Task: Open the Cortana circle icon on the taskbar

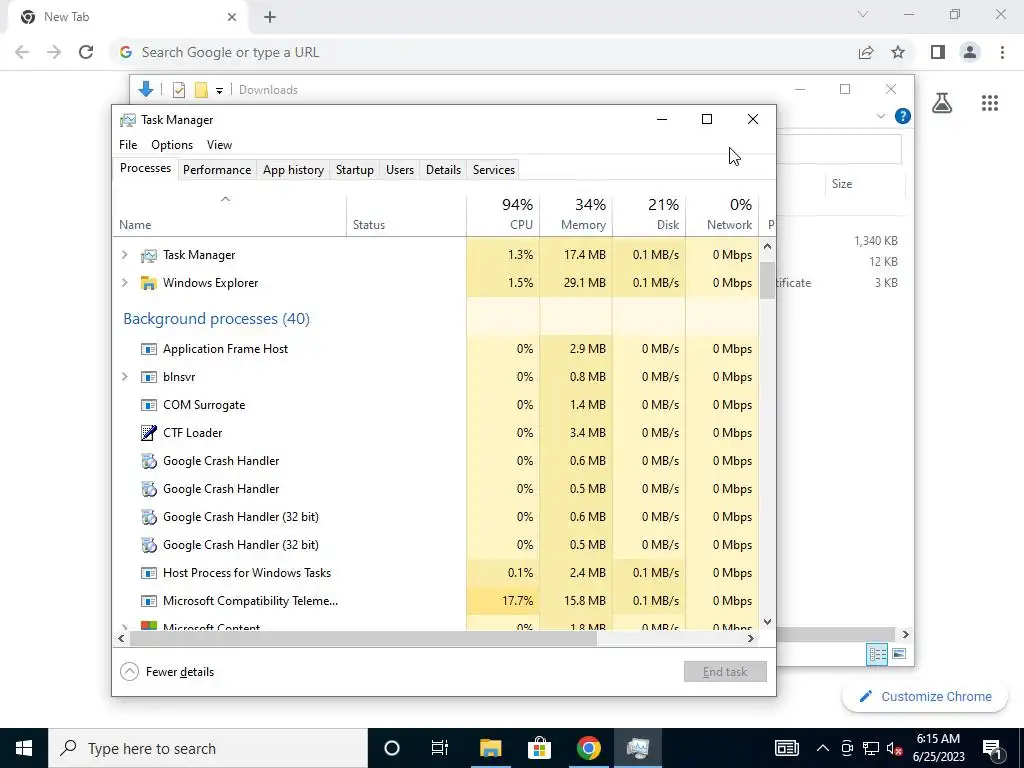Action: point(391,748)
